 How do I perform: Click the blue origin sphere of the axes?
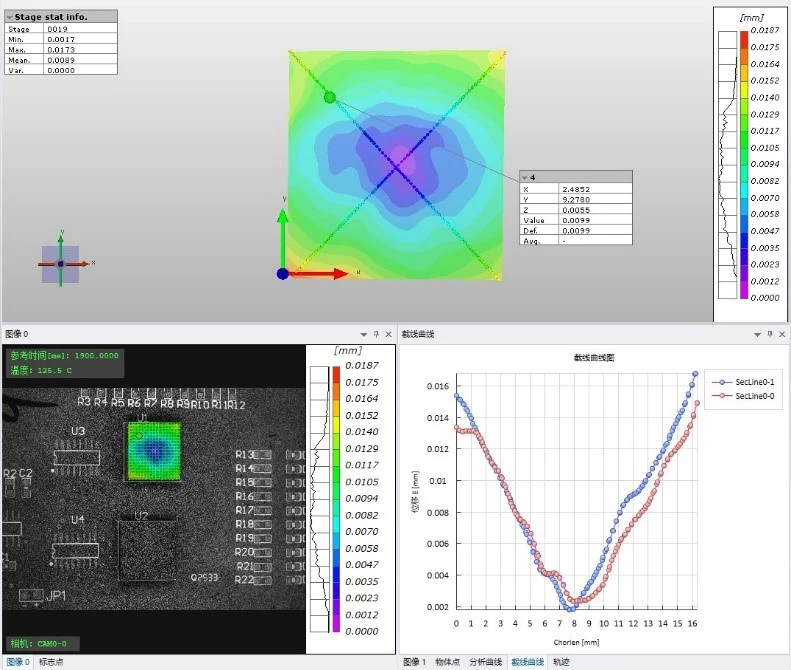(x=282, y=274)
